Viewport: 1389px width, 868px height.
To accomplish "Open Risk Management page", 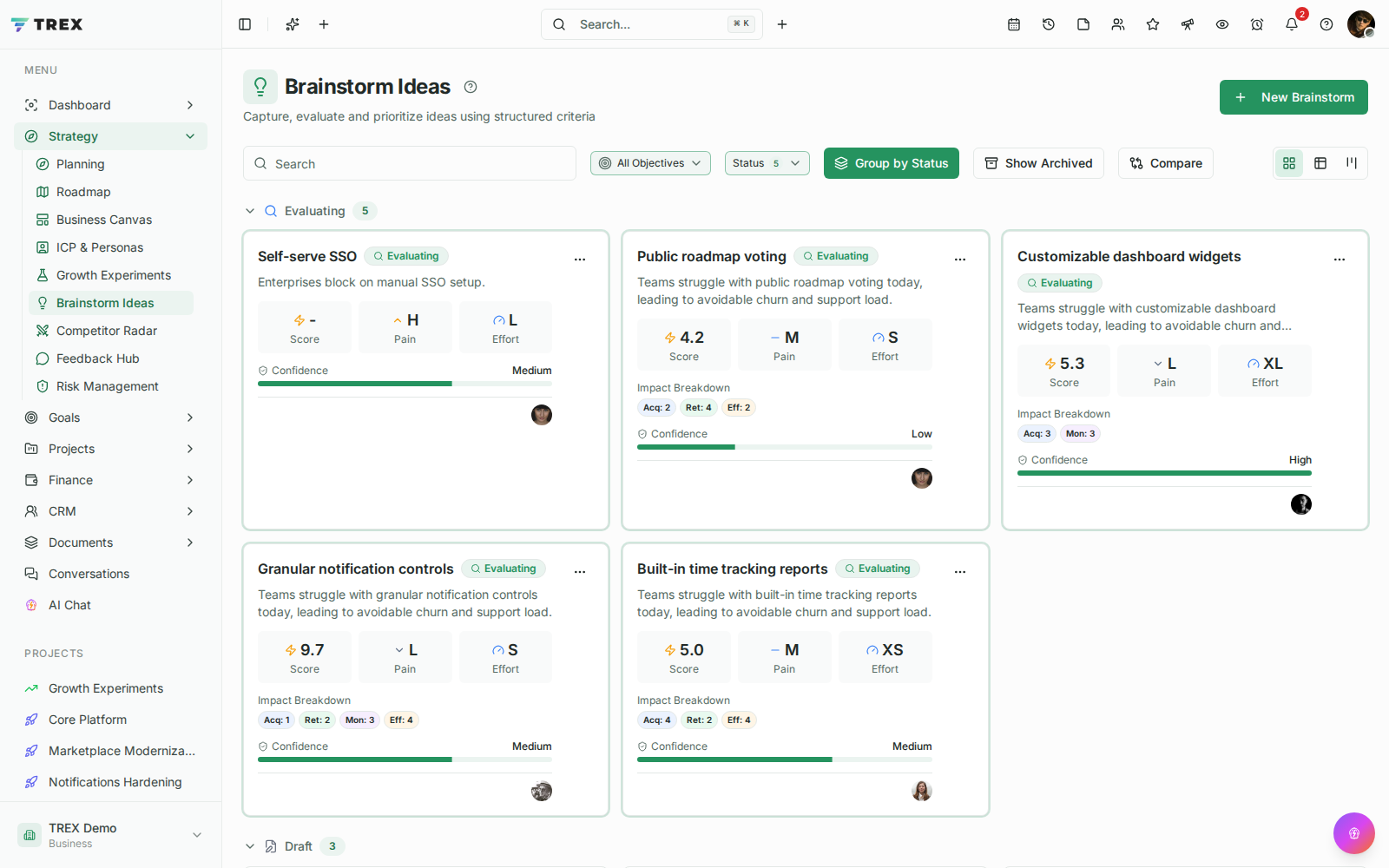I will [111, 386].
